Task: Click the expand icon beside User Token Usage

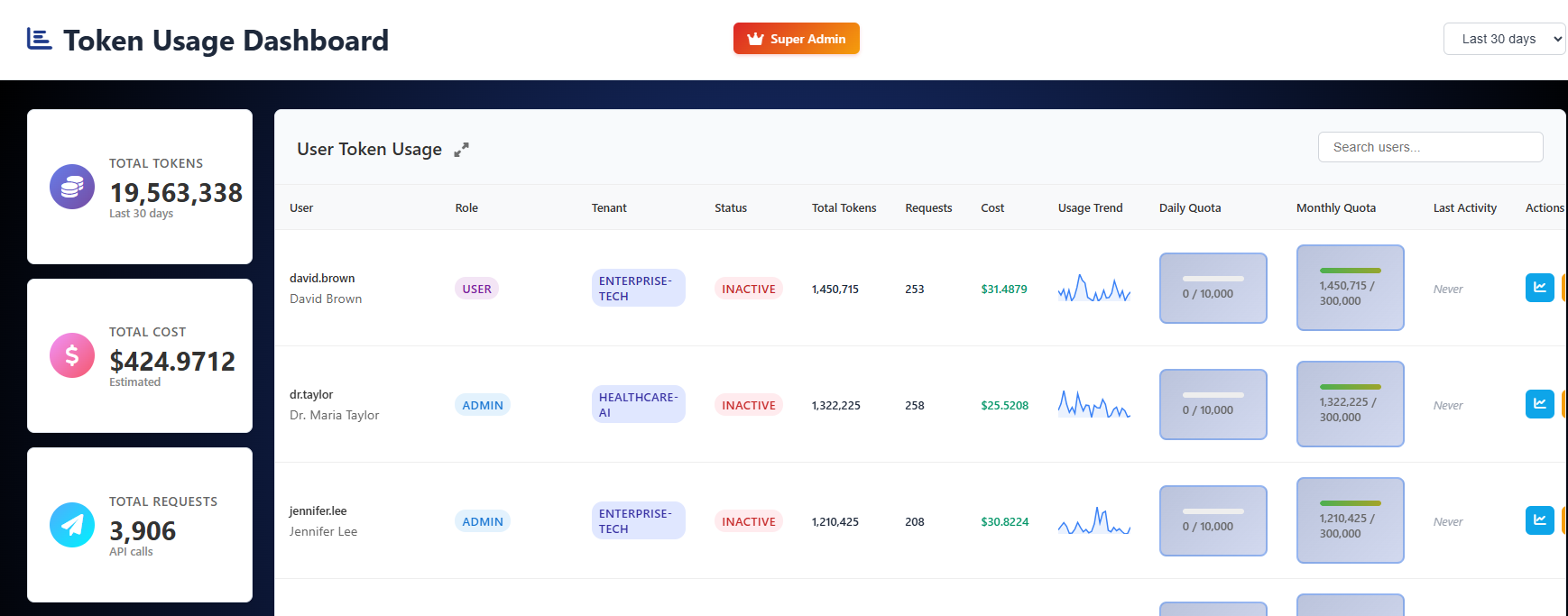Action: (461, 150)
